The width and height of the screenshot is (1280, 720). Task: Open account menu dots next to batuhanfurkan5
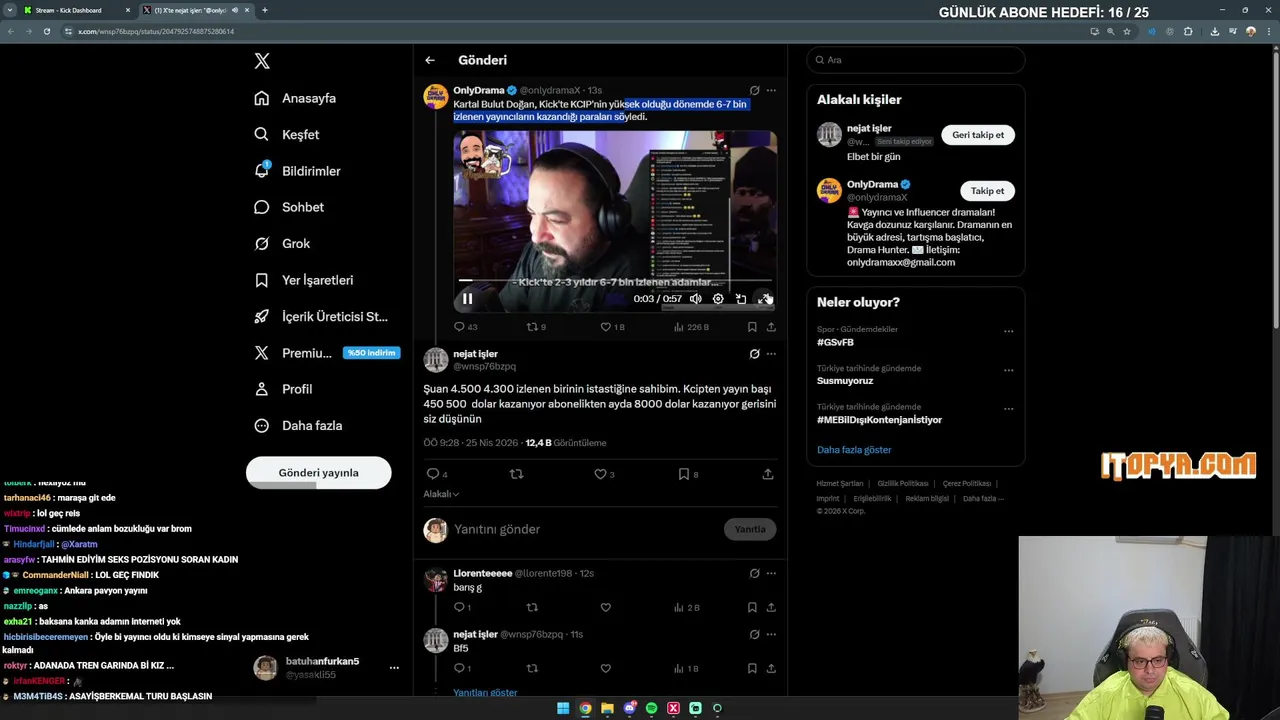click(x=394, y=667)
